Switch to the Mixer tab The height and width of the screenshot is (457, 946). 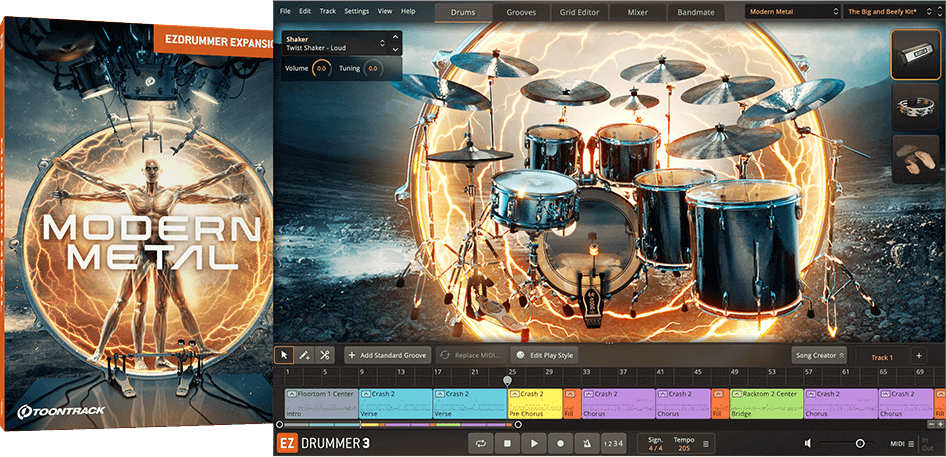pyautogui.click(x=638, y=12)
